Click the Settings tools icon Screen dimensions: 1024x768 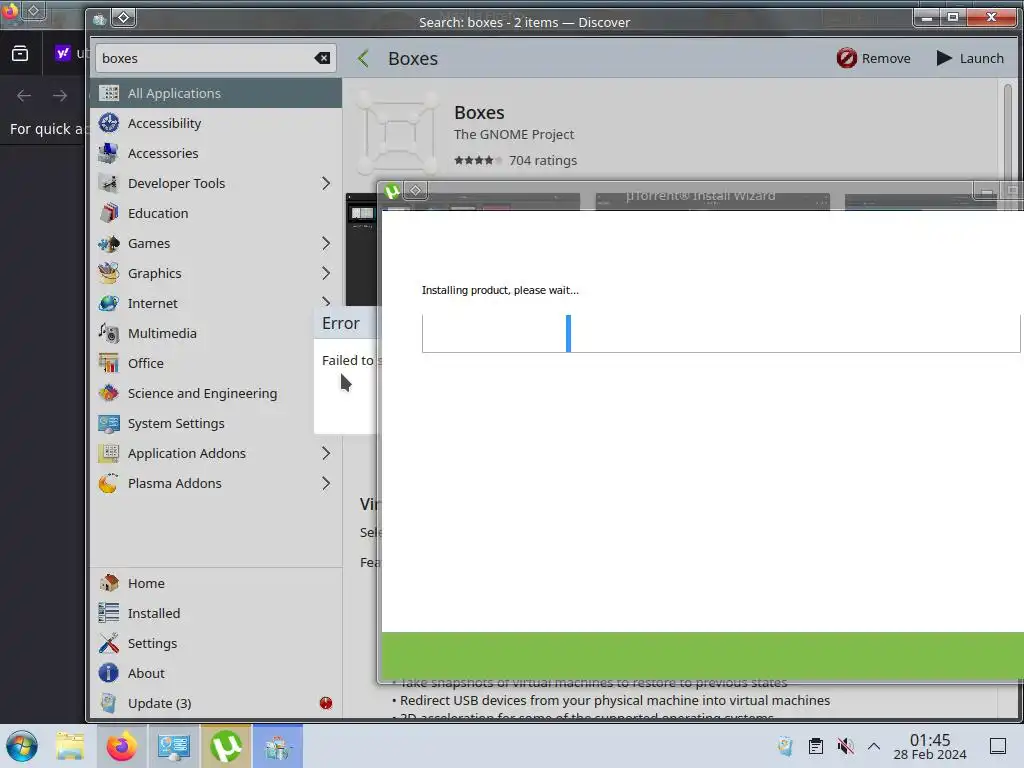[108, 643]
